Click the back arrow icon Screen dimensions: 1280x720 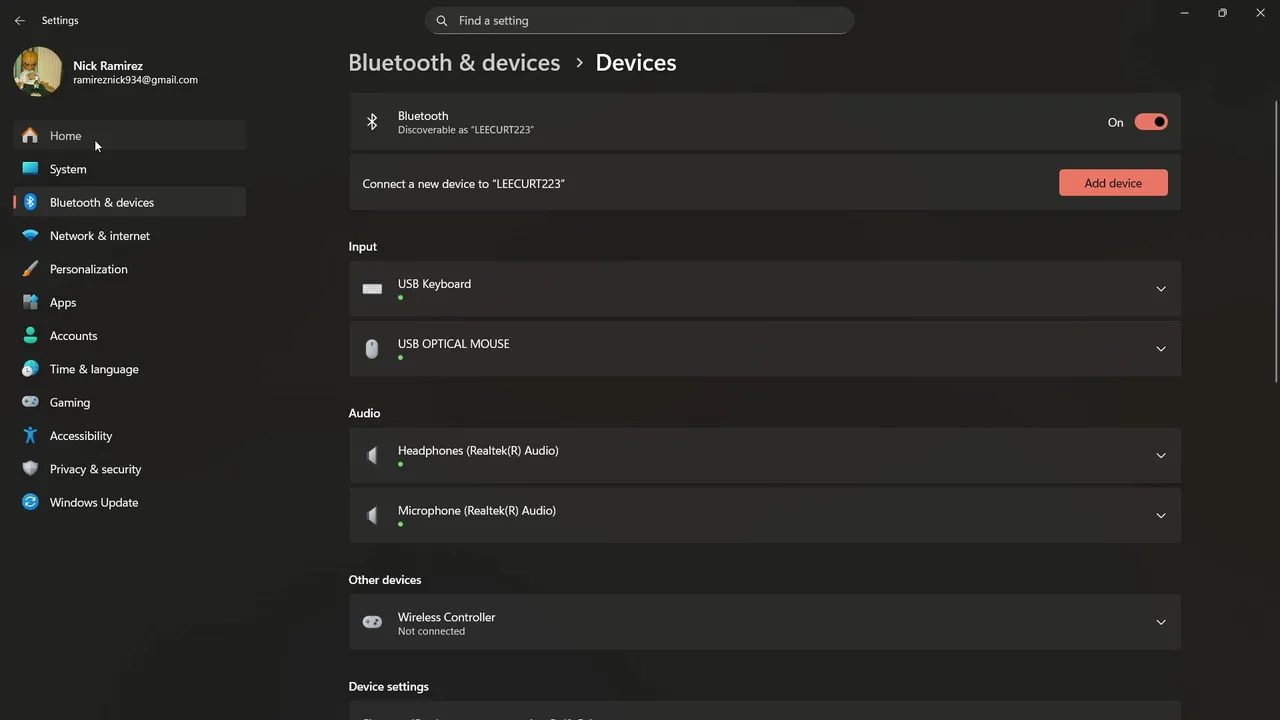coord(20,20)
